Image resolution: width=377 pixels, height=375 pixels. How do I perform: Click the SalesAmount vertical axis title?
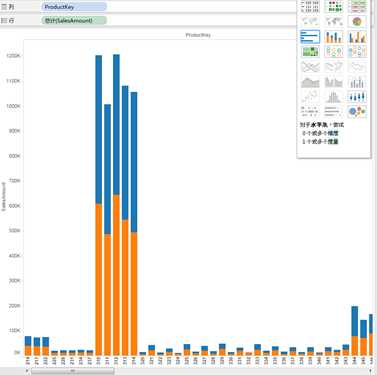point(4,196)
